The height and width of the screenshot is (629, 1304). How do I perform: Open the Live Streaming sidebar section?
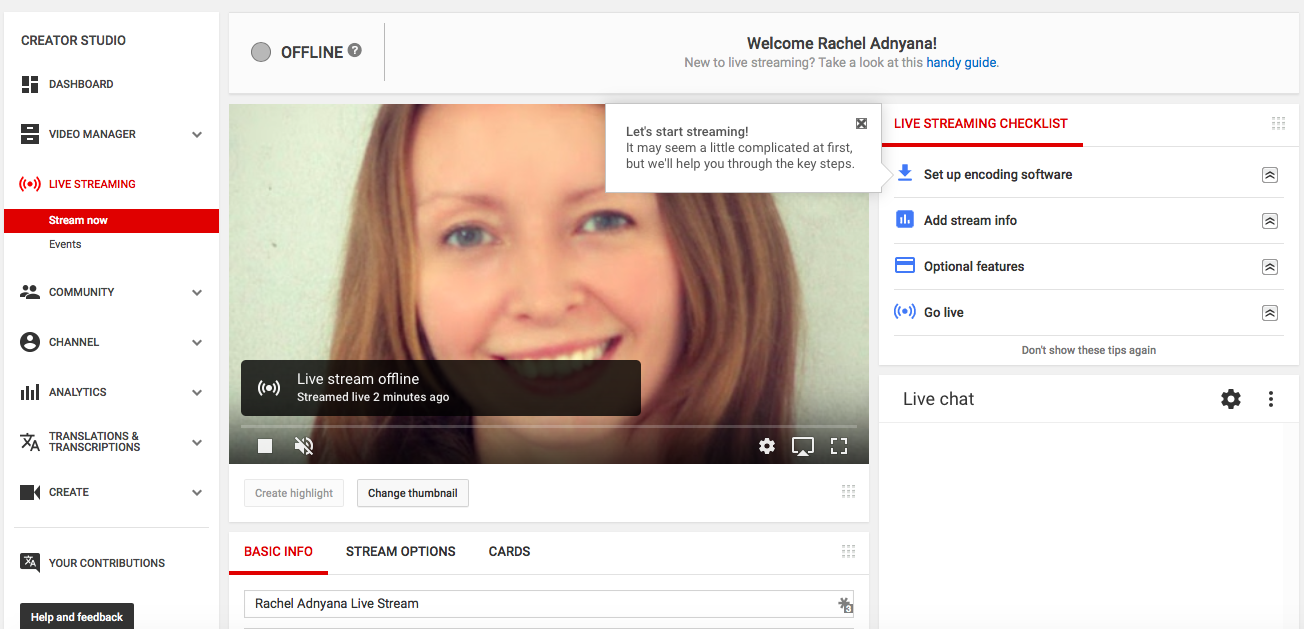tap(92, 184)
